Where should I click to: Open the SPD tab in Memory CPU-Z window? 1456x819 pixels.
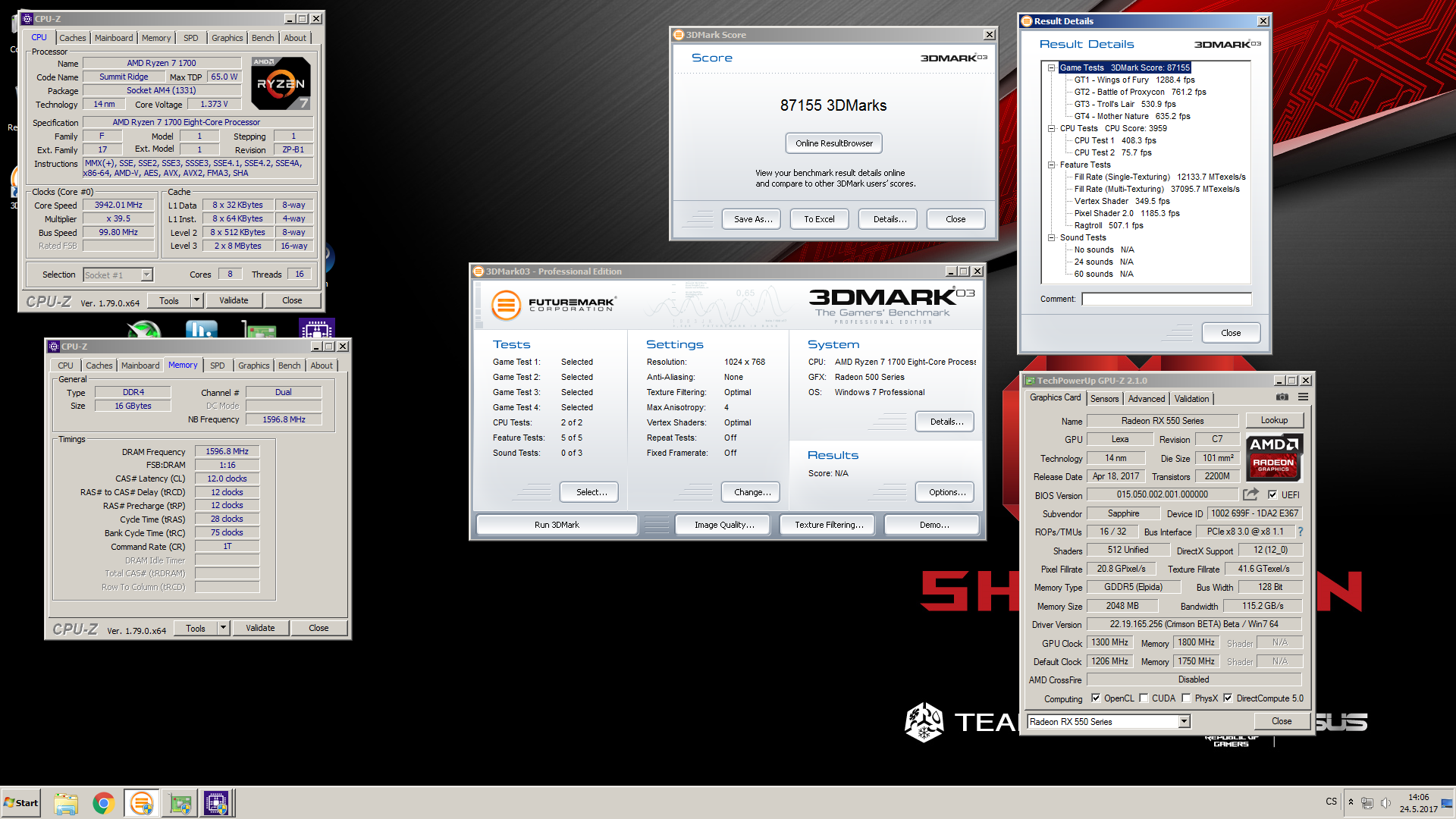coord(218,366)
